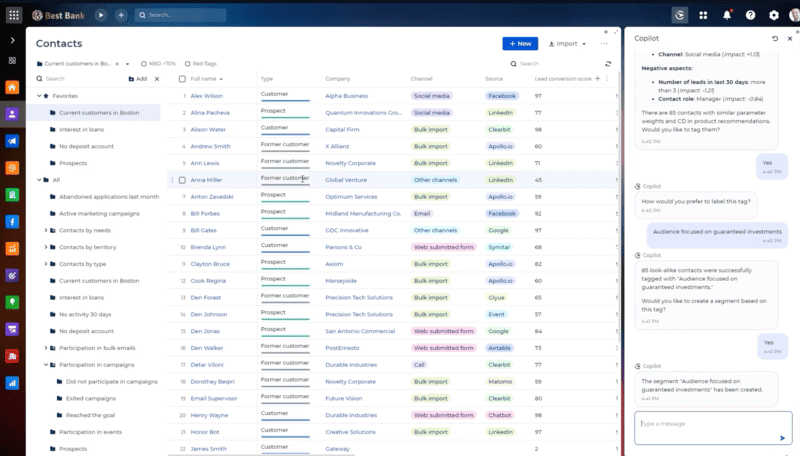Reset the Copilot conversation

775,38
